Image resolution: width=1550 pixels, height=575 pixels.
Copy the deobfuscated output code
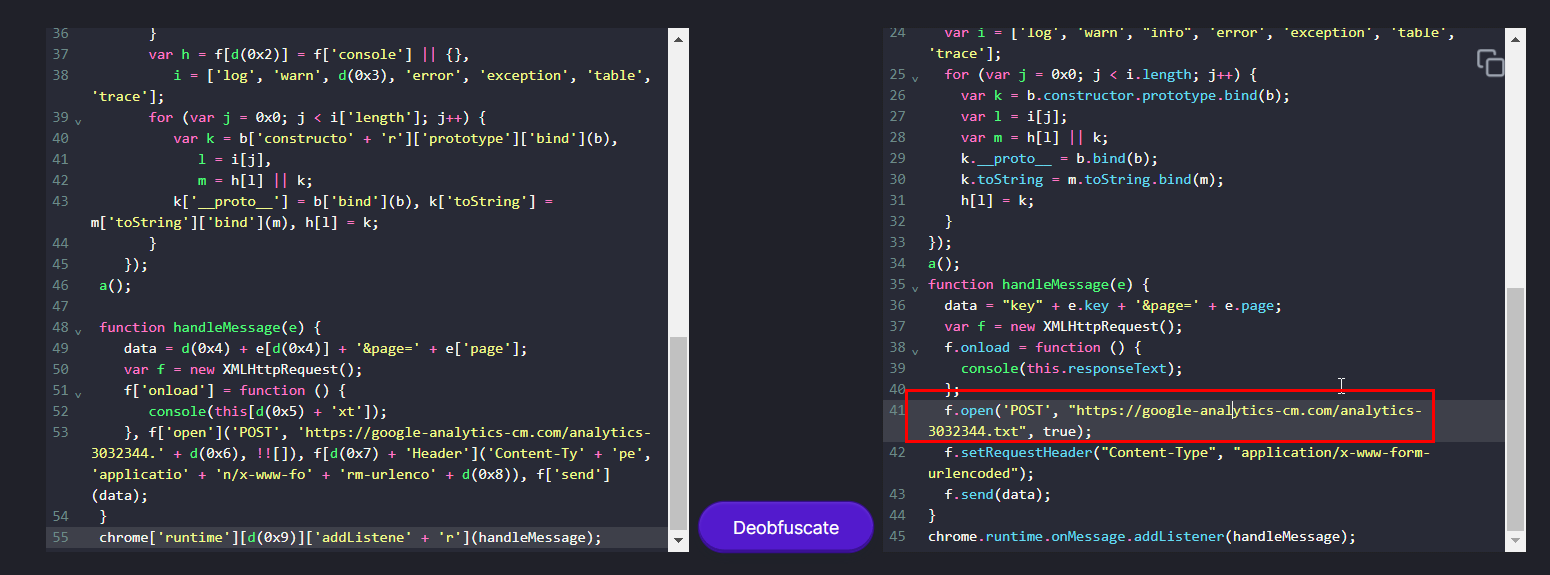click(x=1490, y=62)
